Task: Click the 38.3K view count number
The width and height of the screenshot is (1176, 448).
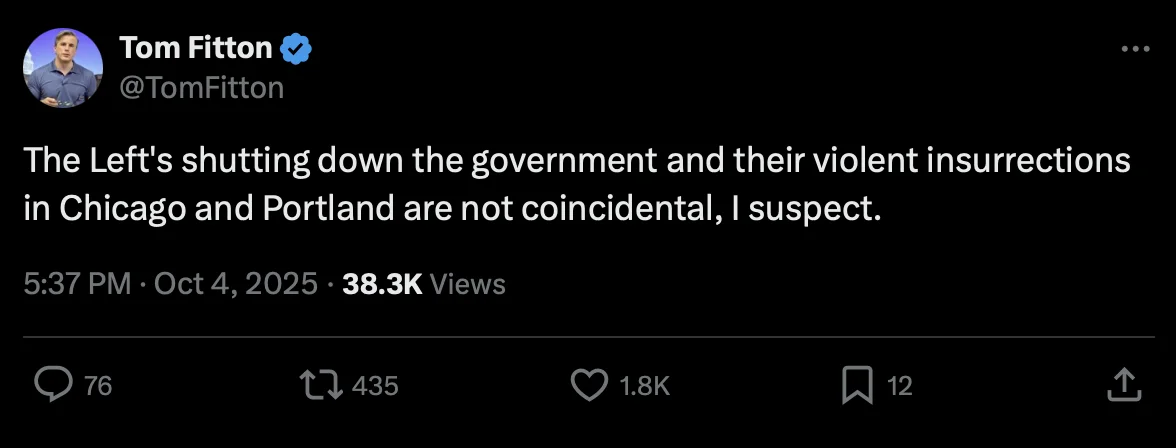Action: pos(382,284)
